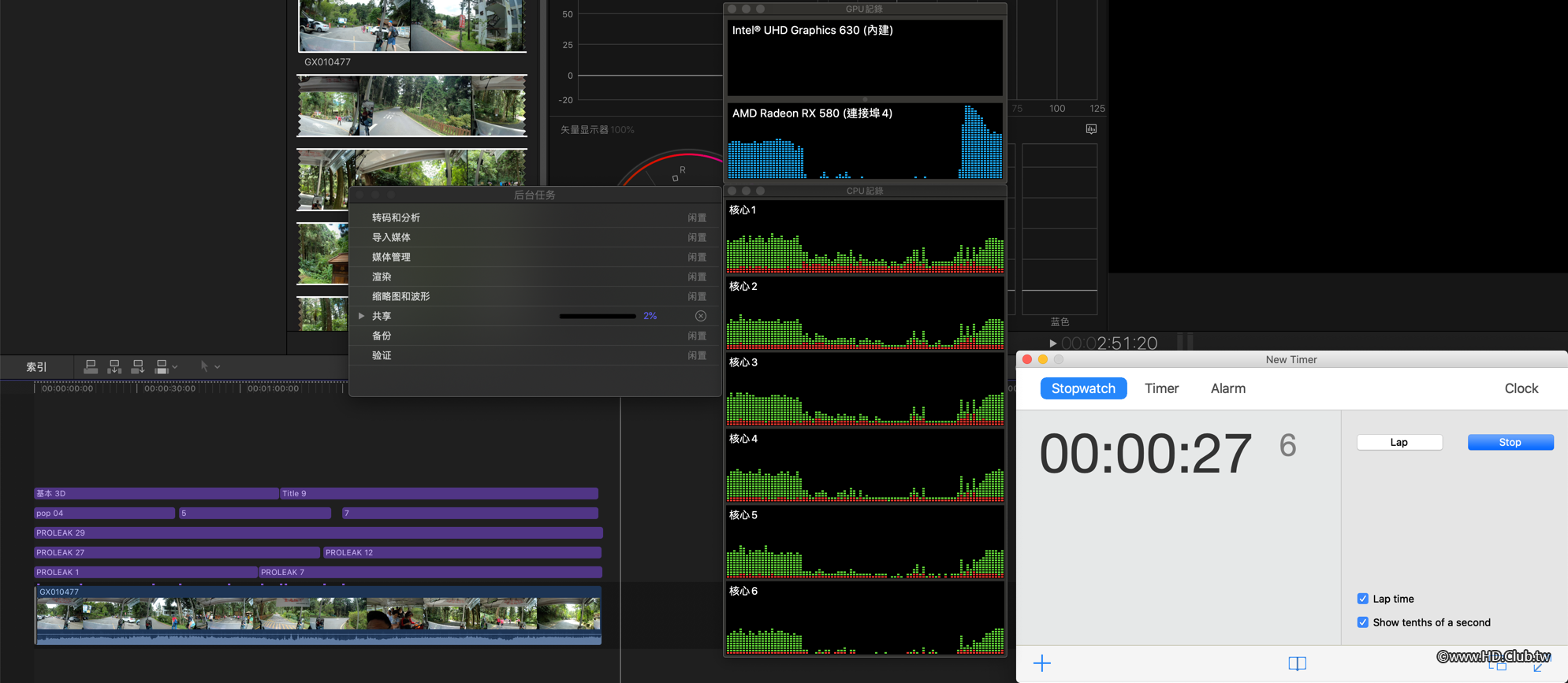Click the split view icon in timer window
The height and width of the screenshot is (683, 1568).
click(1297, 663)
